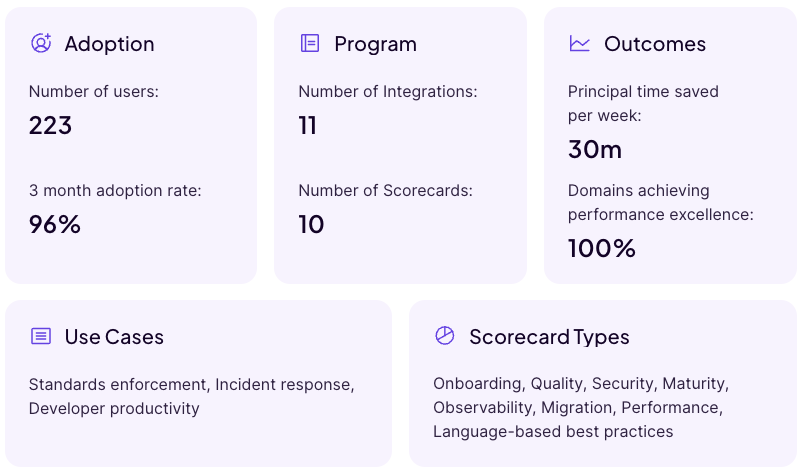Click the Scorecard Types pie chart icon
This screenshot has width=804, height=473.
[445, 336]
